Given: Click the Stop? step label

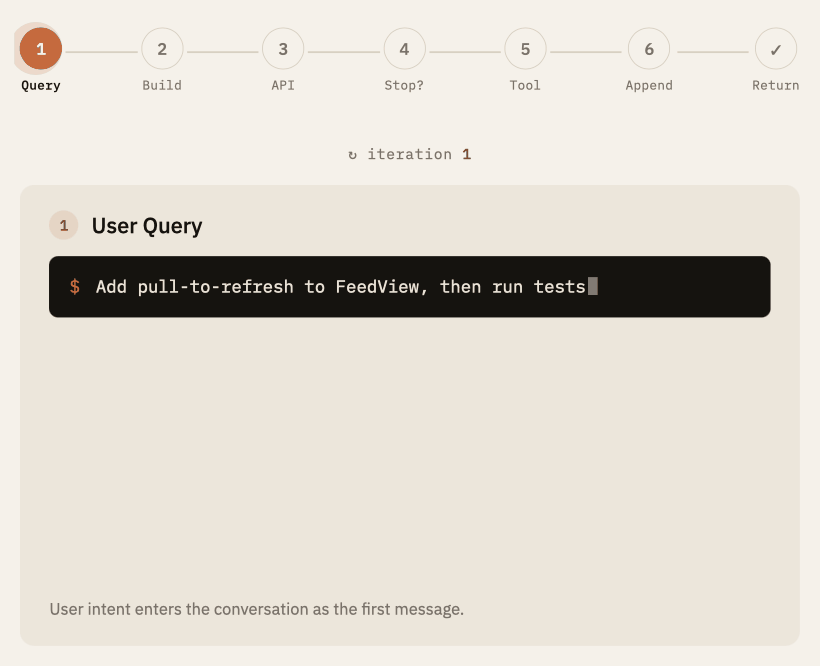Looking at the screenshot, I should 404,85.
